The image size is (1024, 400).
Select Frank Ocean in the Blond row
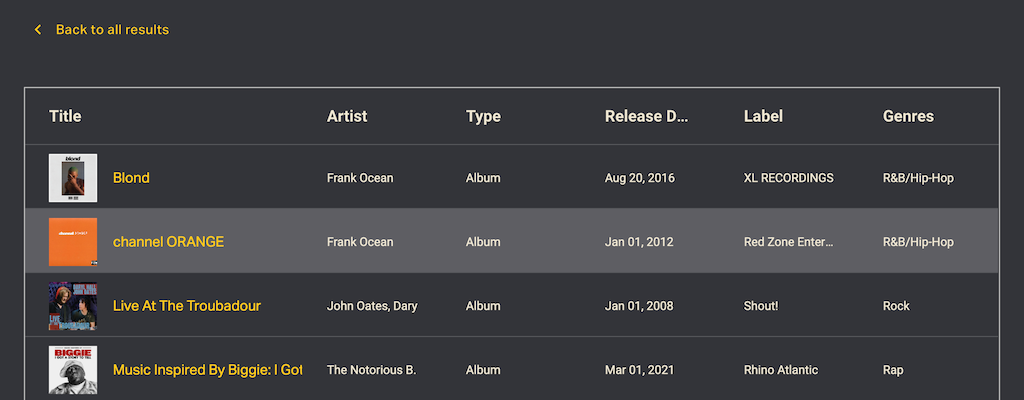coord(360,178)
